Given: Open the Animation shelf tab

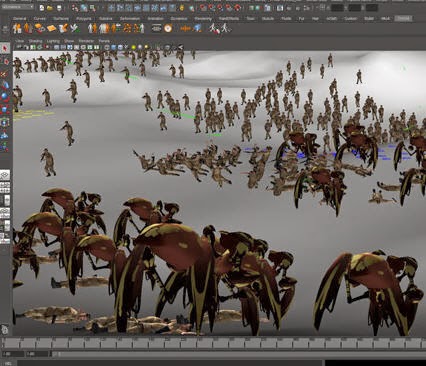Looking at the screenshot, I should [155, 19].
